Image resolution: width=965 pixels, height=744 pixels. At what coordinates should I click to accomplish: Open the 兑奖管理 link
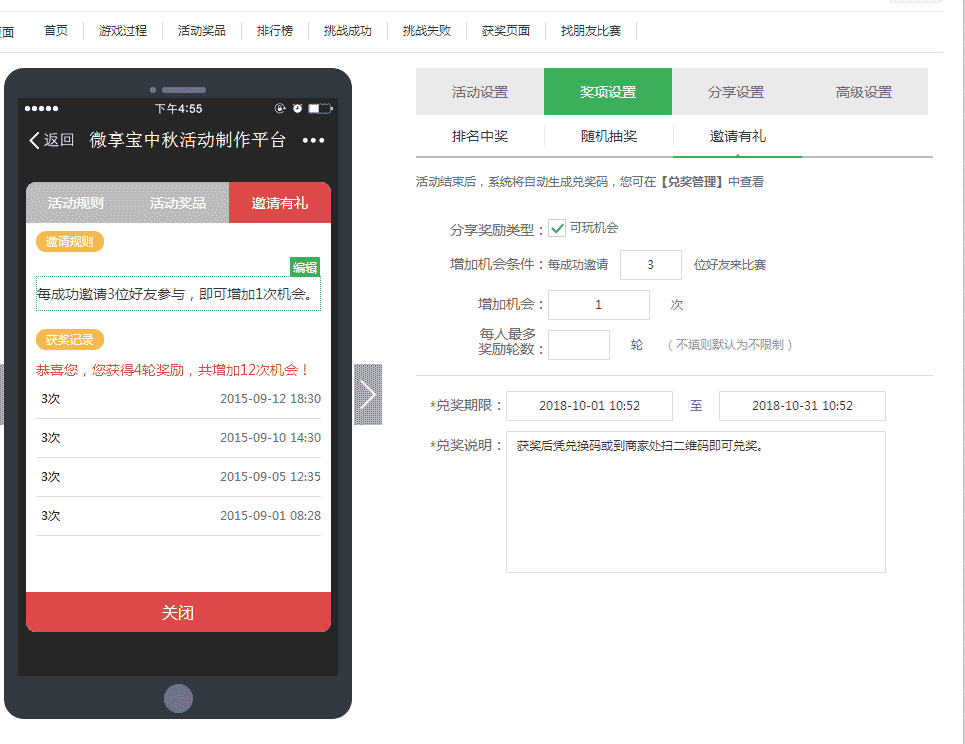[x=691, y=182]
